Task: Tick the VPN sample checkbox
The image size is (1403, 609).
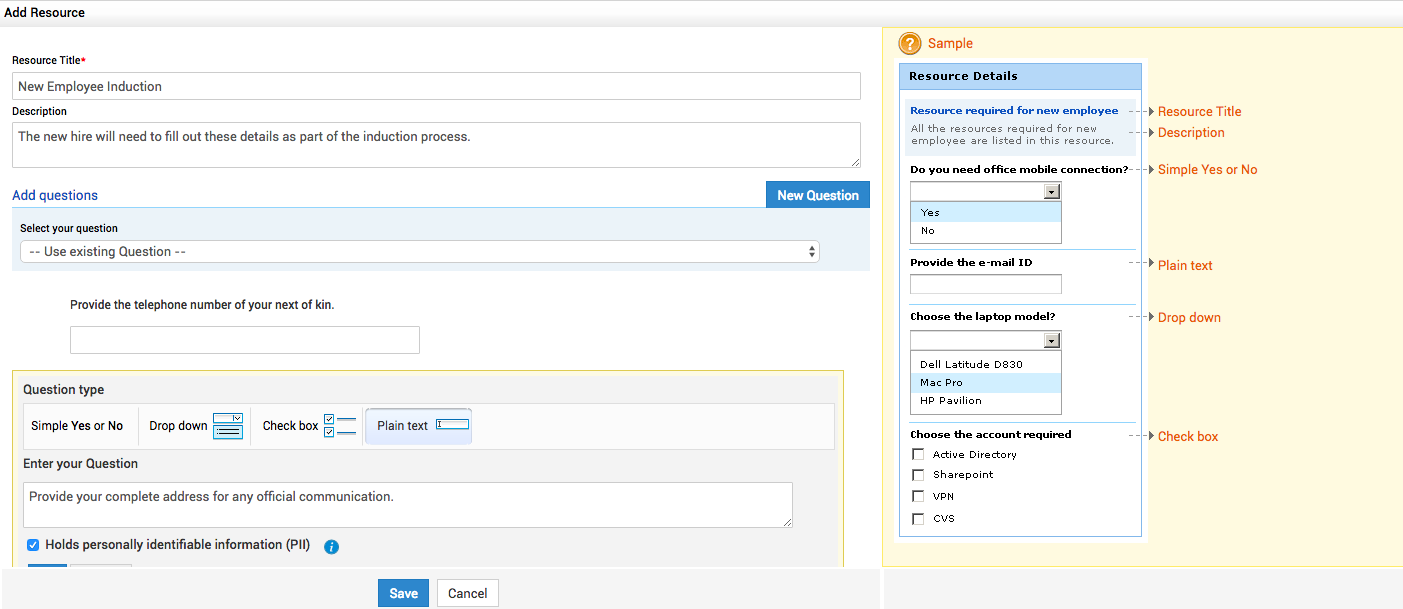Action: pyautogui.click(x=918, y=496)
